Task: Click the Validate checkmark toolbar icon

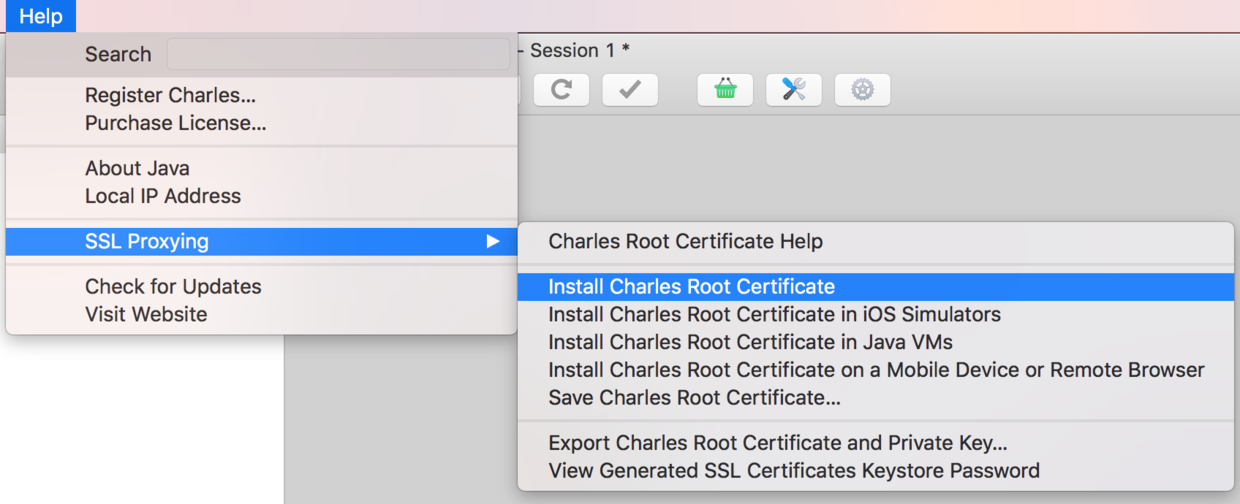Action: (x=630, y=90)
